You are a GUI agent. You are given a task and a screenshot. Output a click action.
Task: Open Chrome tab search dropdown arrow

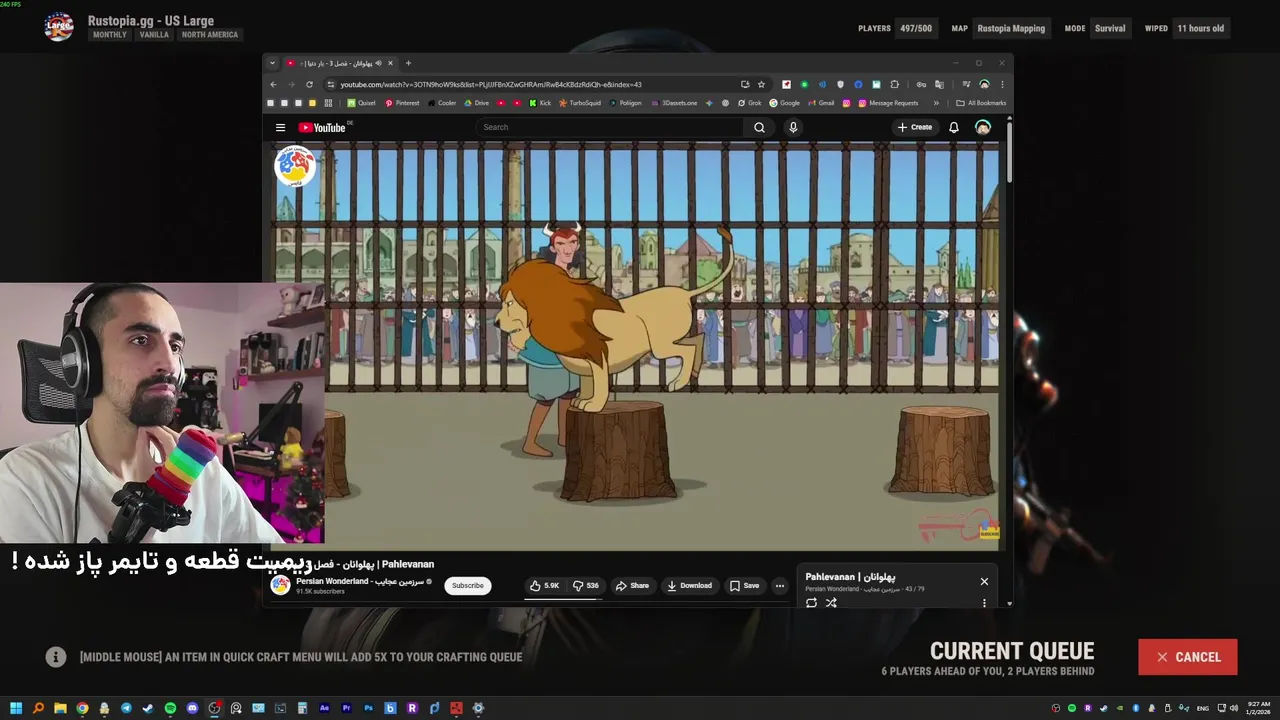(x=272, y=63)
